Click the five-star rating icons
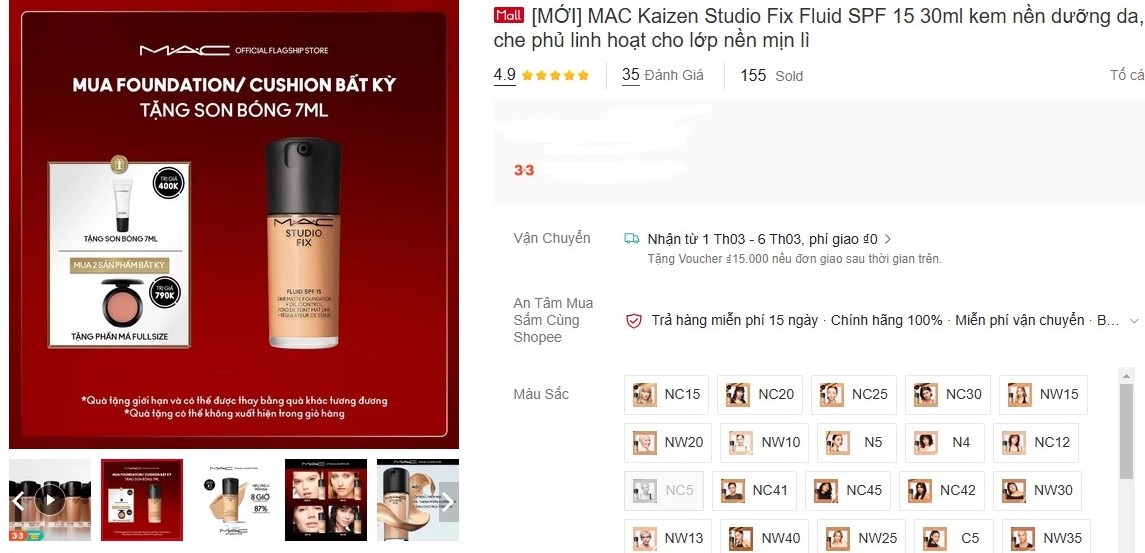1145x553 pixels. (556, 75)
